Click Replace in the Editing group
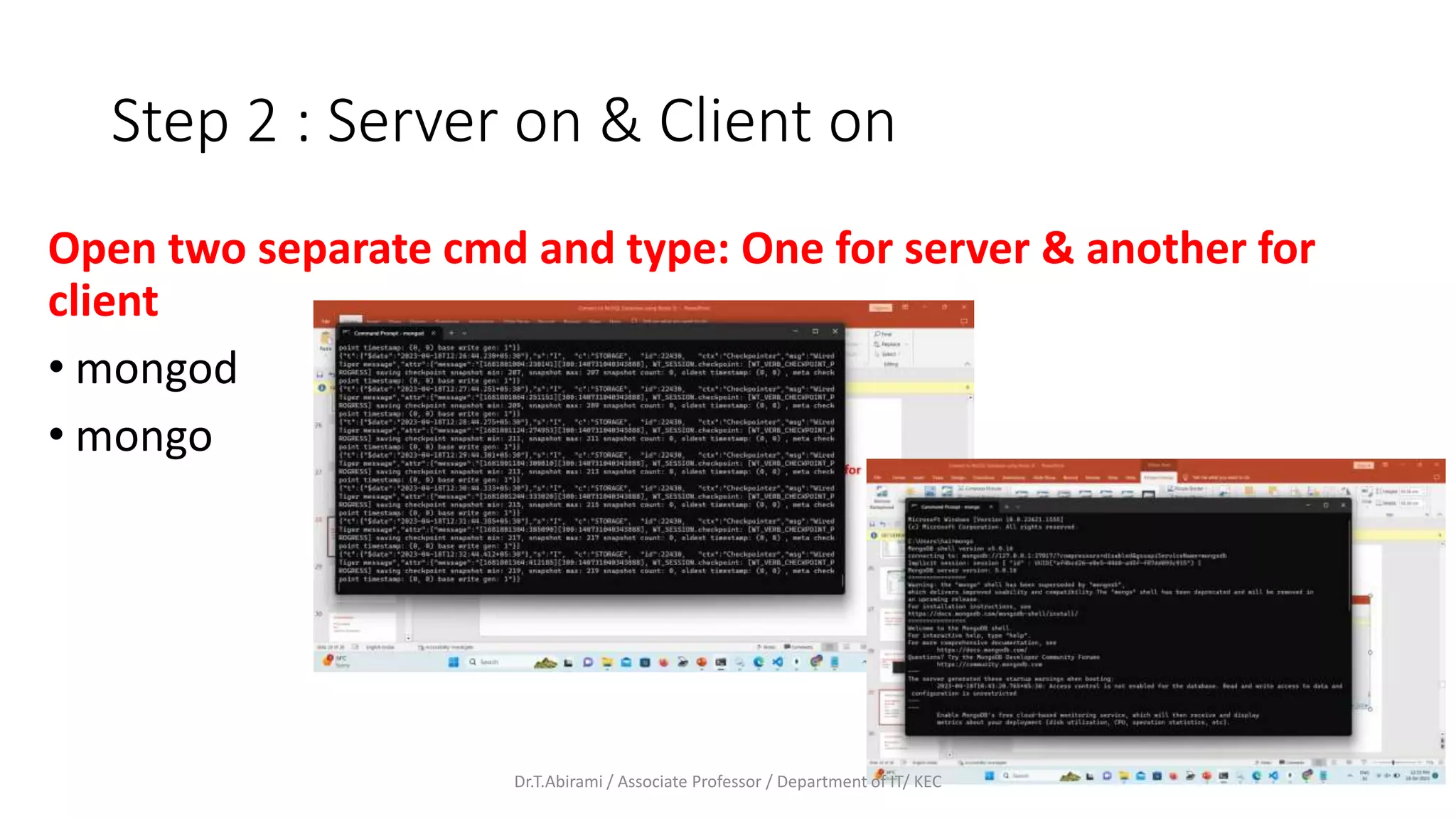The image size is (1456, 819). click(x=888, y=344)
